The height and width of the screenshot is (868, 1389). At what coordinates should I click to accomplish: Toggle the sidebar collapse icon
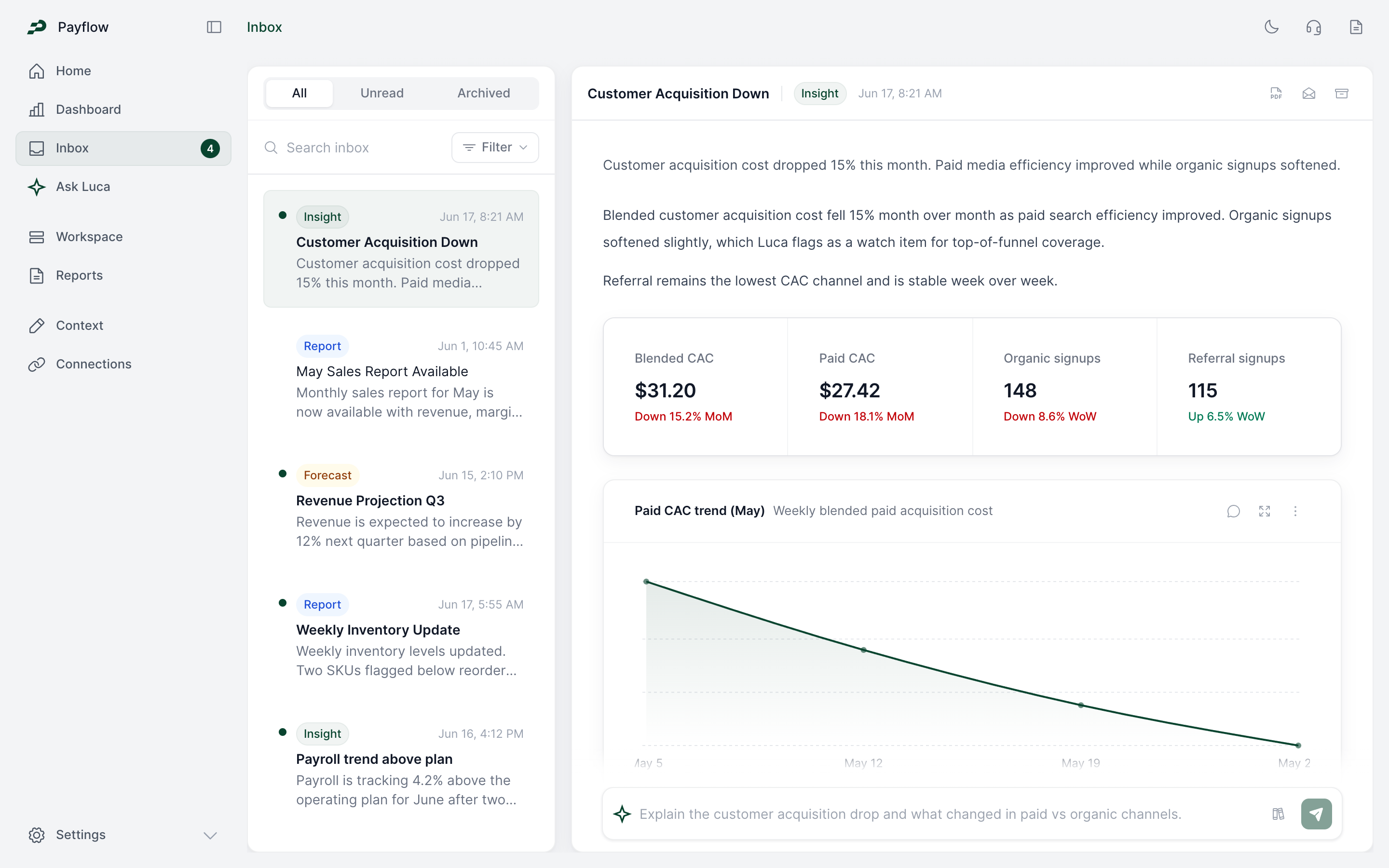tap(214, 27)
